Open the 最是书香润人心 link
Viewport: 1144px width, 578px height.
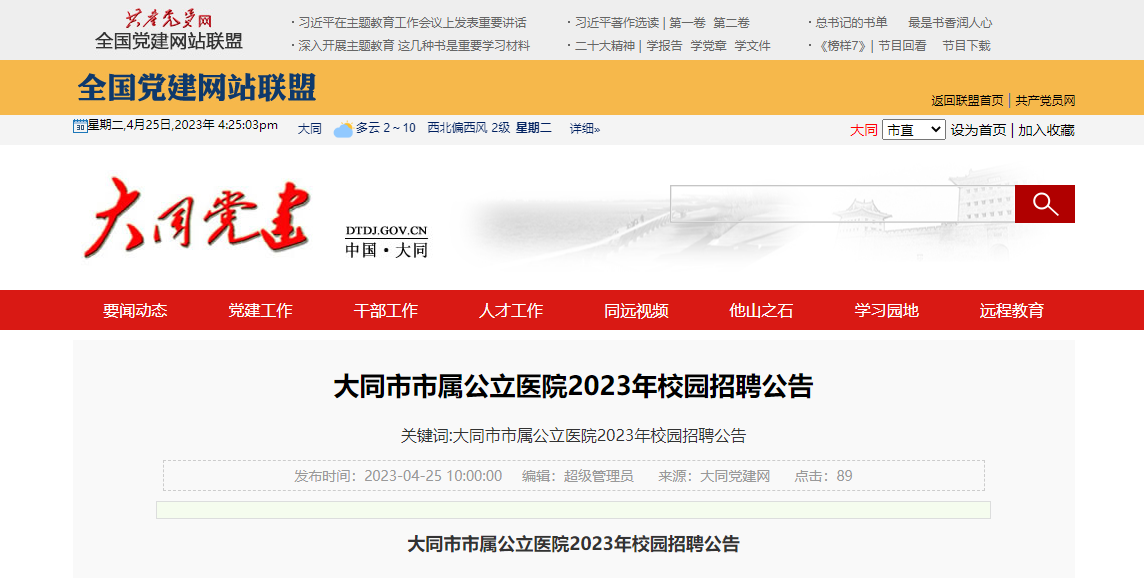pyautogui.click(x=950, y=23)
